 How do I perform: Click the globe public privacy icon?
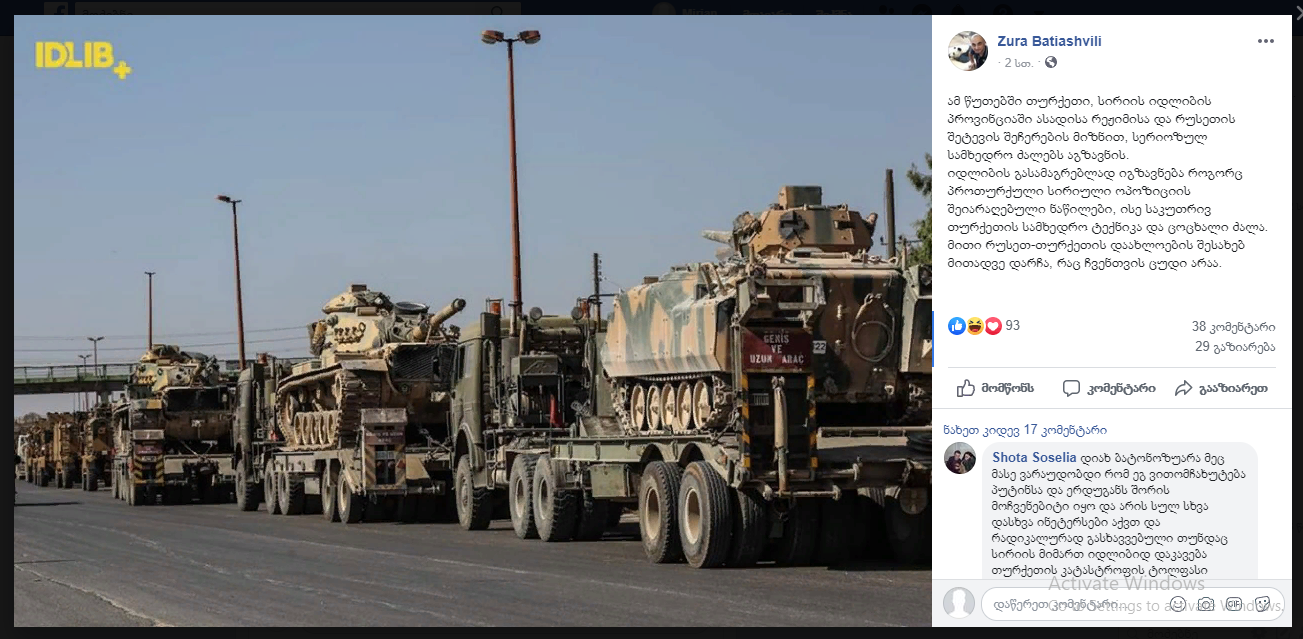(1051, 62)
